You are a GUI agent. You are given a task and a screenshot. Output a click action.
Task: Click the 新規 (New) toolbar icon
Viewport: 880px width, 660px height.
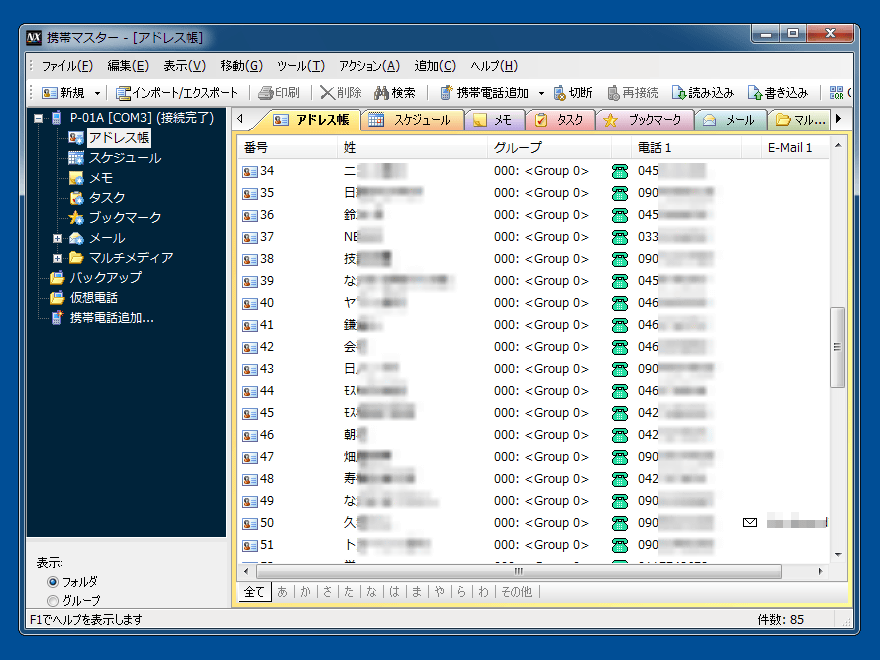click(50, 93)
